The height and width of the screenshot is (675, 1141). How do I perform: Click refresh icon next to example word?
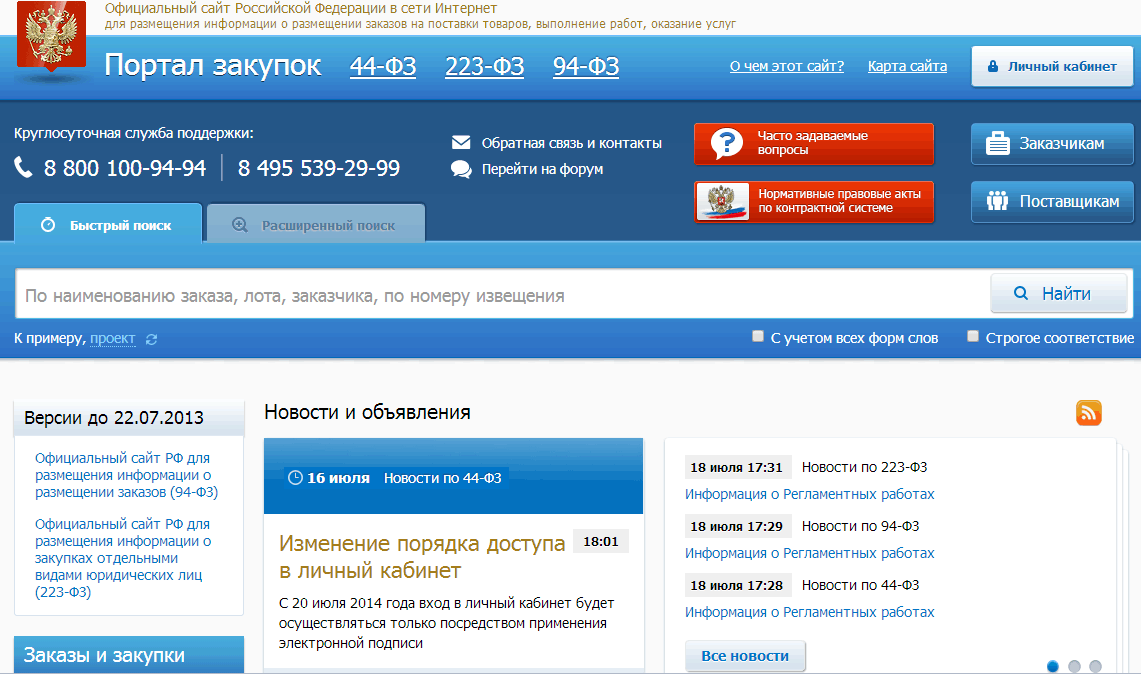pyautogui.click(x=151, y=339)
